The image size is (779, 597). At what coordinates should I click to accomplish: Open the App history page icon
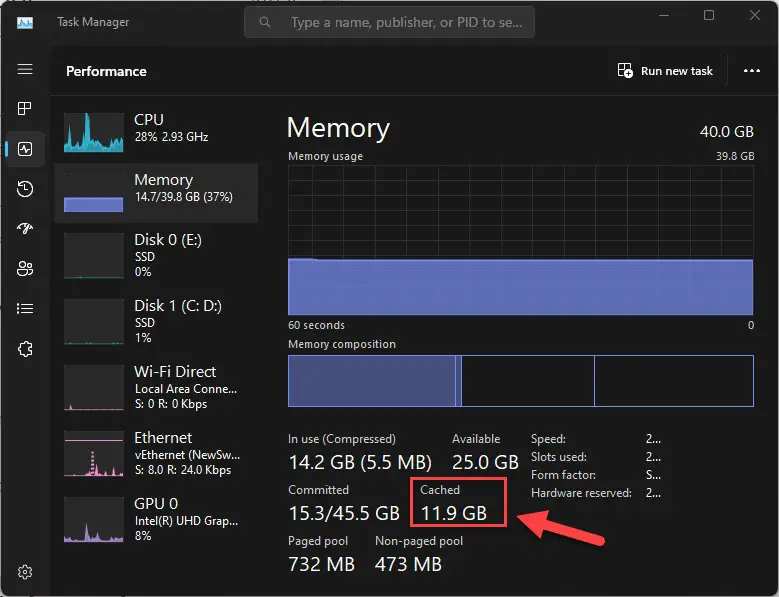point(25,189)
